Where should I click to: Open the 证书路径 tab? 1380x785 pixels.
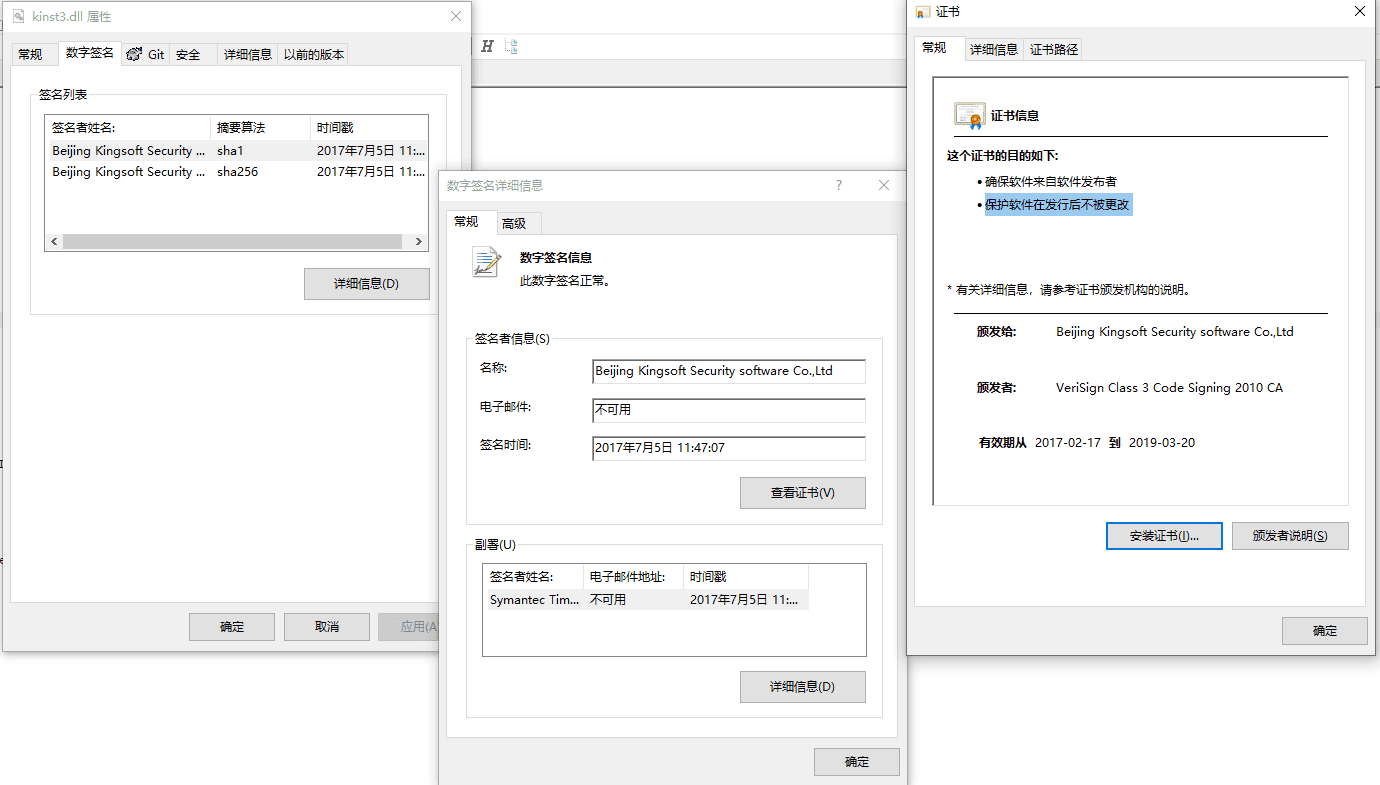1054,49
